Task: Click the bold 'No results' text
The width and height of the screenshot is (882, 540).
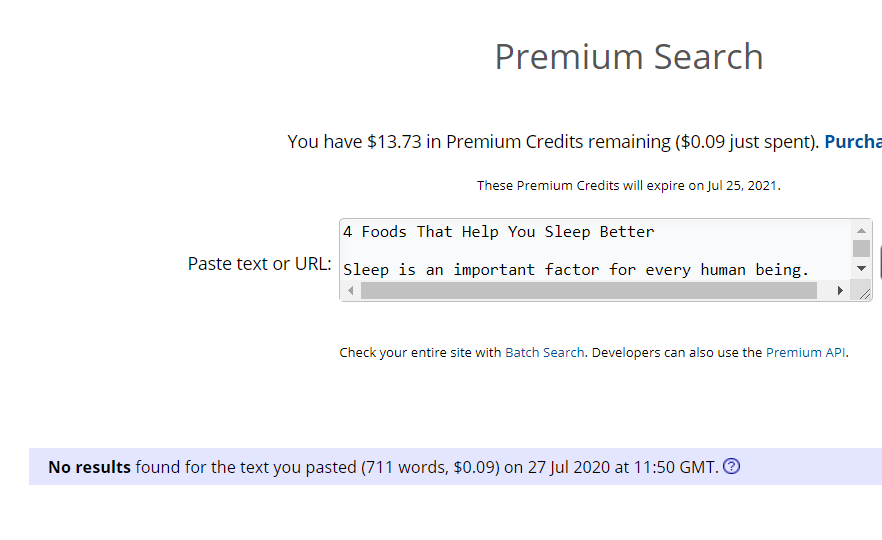Action: coord(89,467)
